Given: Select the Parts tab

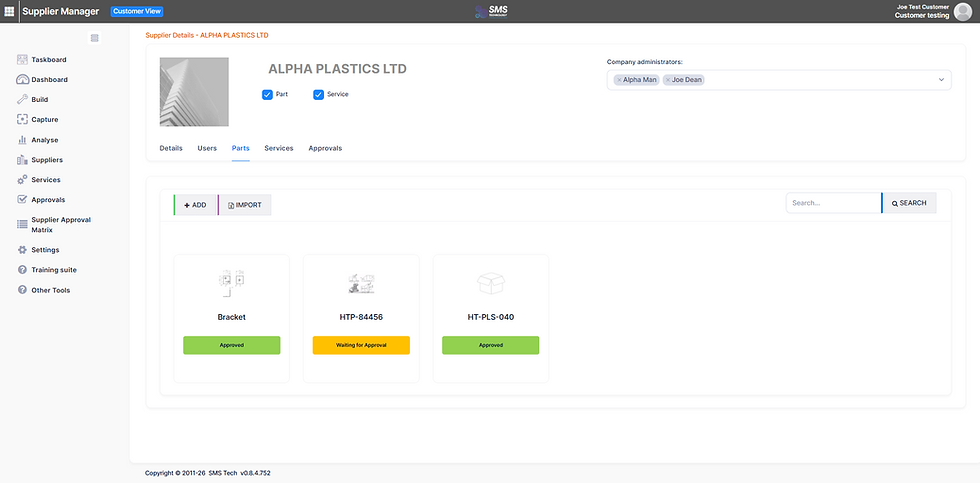Looking at the screenshot, I should coord(241,148).
